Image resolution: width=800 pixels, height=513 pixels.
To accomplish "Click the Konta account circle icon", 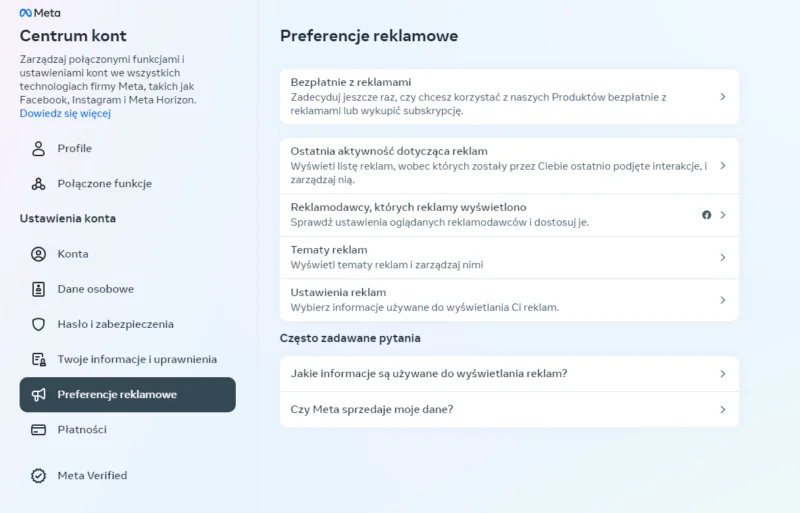I will [x=39, y=254].
